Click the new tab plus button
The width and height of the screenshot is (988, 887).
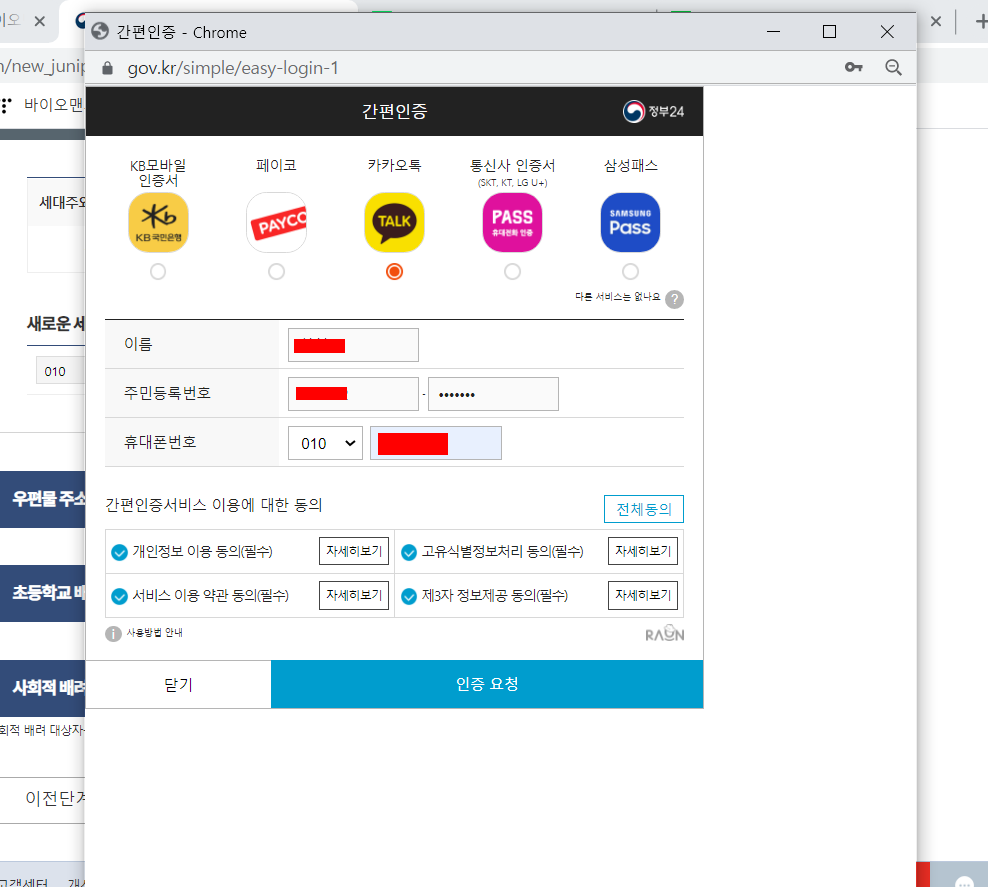(x=980, y=21)
